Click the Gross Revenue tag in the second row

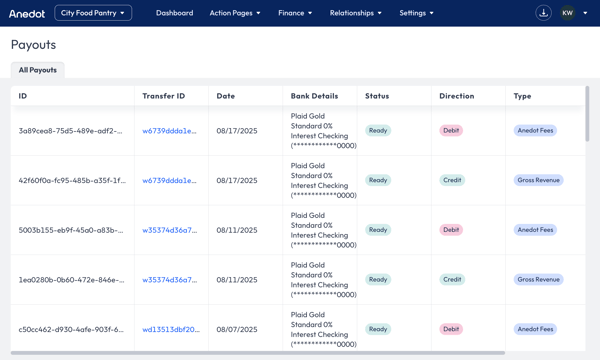[538, 180]
